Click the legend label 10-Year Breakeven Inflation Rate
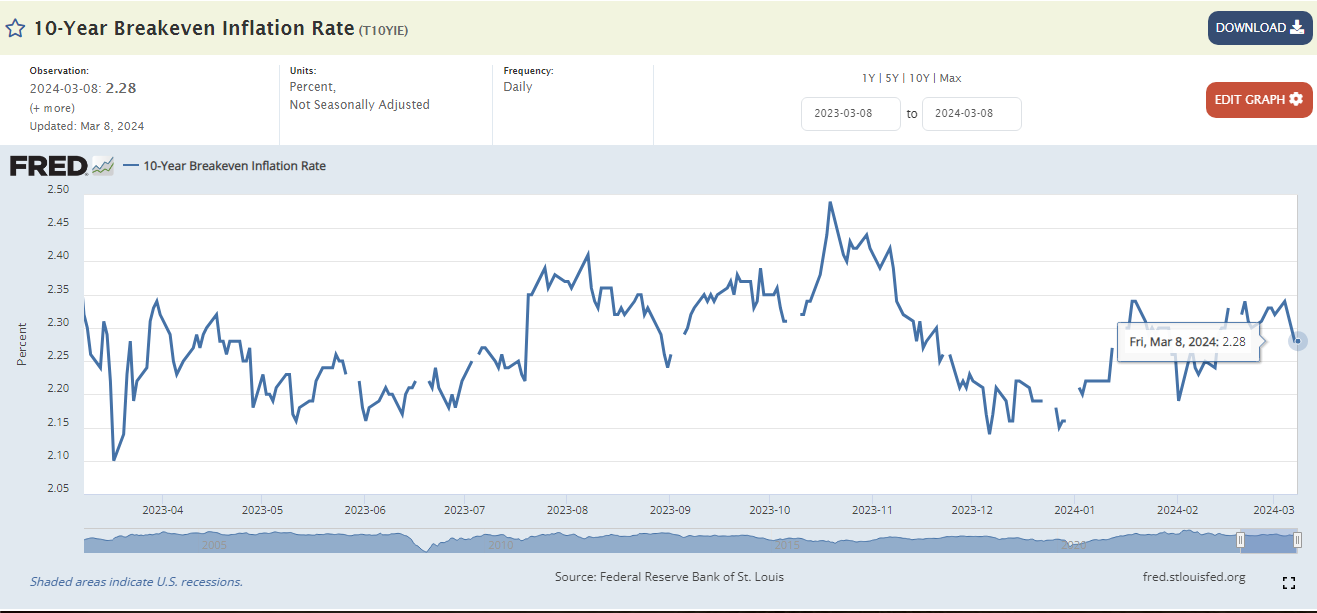Image resolution: width=1317 pixels, height=613 pixels. [x=234, y=166]
